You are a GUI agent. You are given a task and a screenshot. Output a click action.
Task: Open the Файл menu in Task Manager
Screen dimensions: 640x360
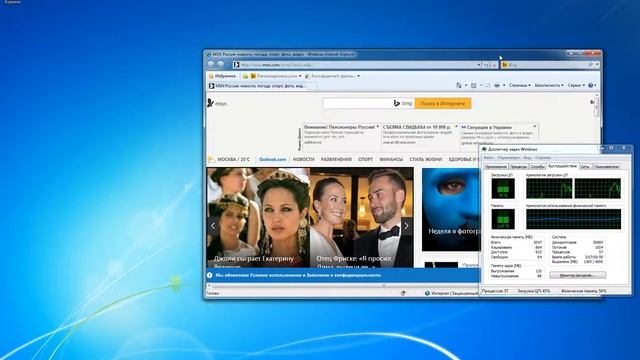click(489, 158)
